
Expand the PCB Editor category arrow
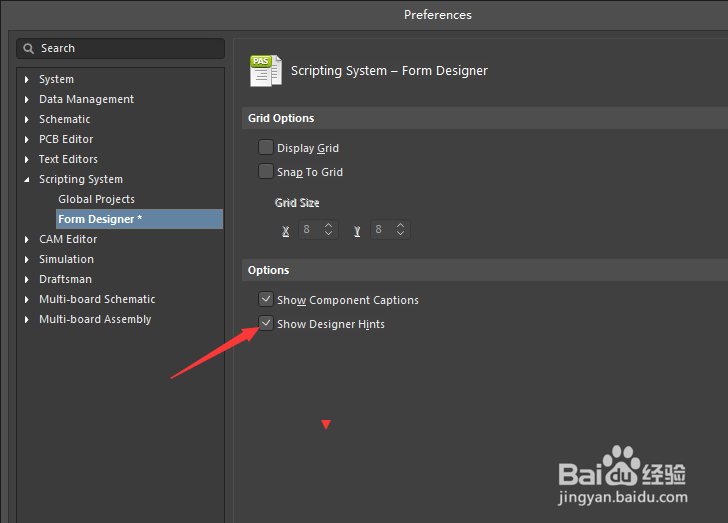[26, 139]
